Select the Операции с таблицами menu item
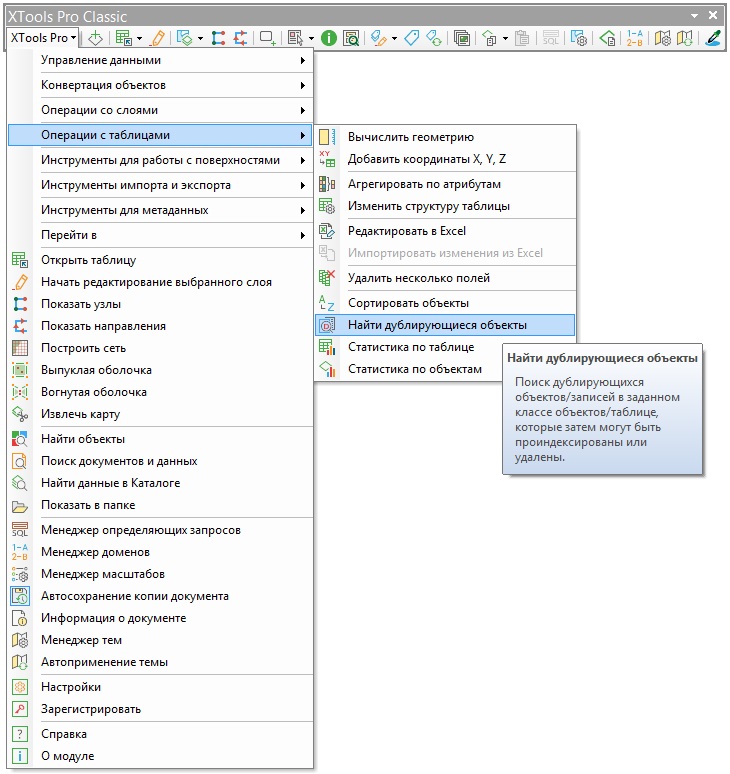 pyautogui.click(x=160, y=135)
